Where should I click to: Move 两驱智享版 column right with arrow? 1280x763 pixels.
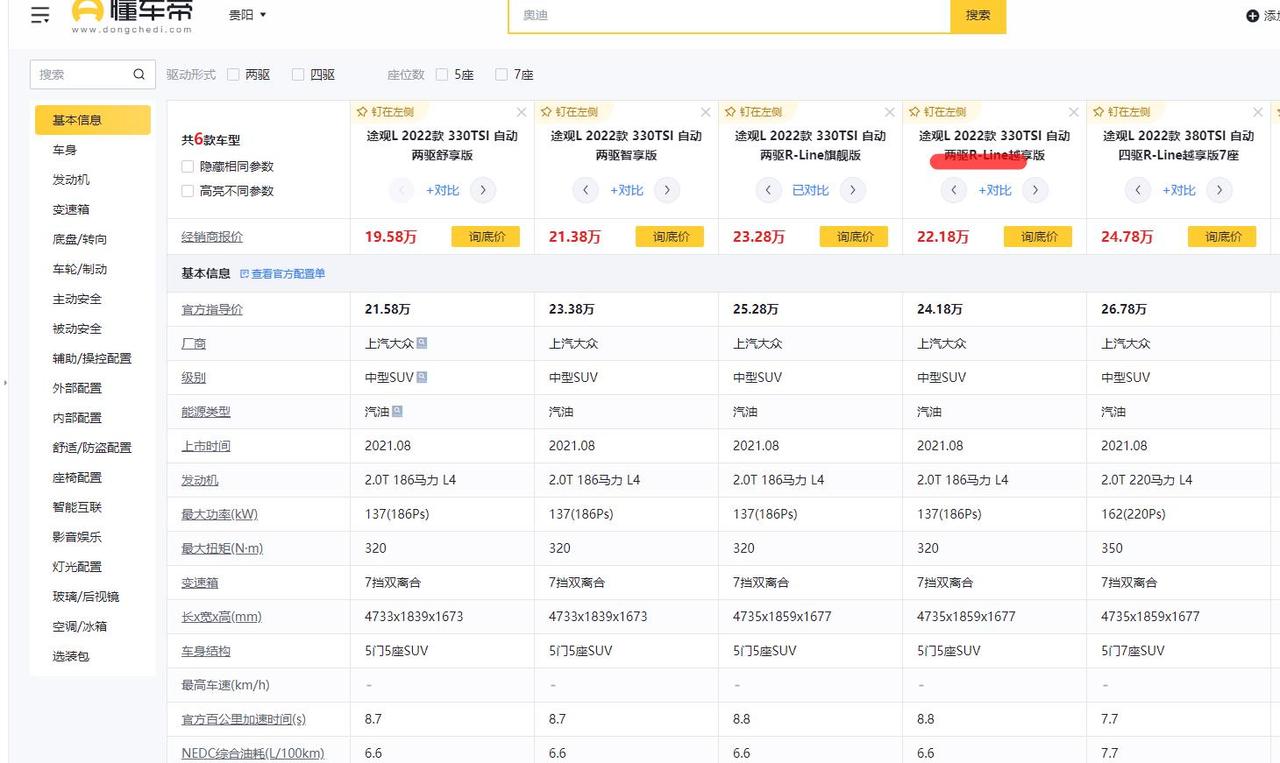point(667,190)
